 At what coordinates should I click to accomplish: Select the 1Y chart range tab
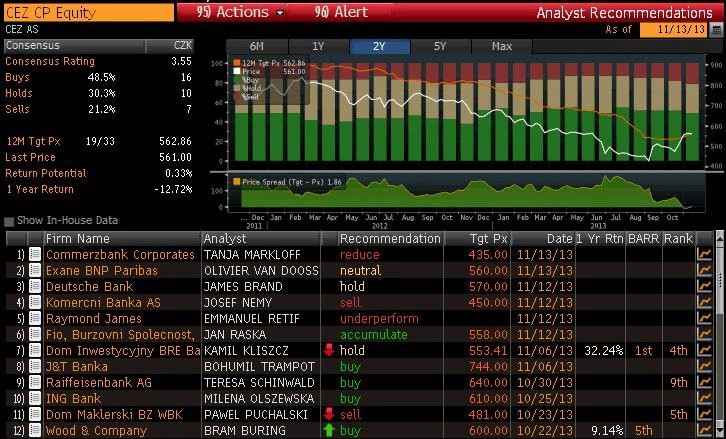click(x=318, y=46)
